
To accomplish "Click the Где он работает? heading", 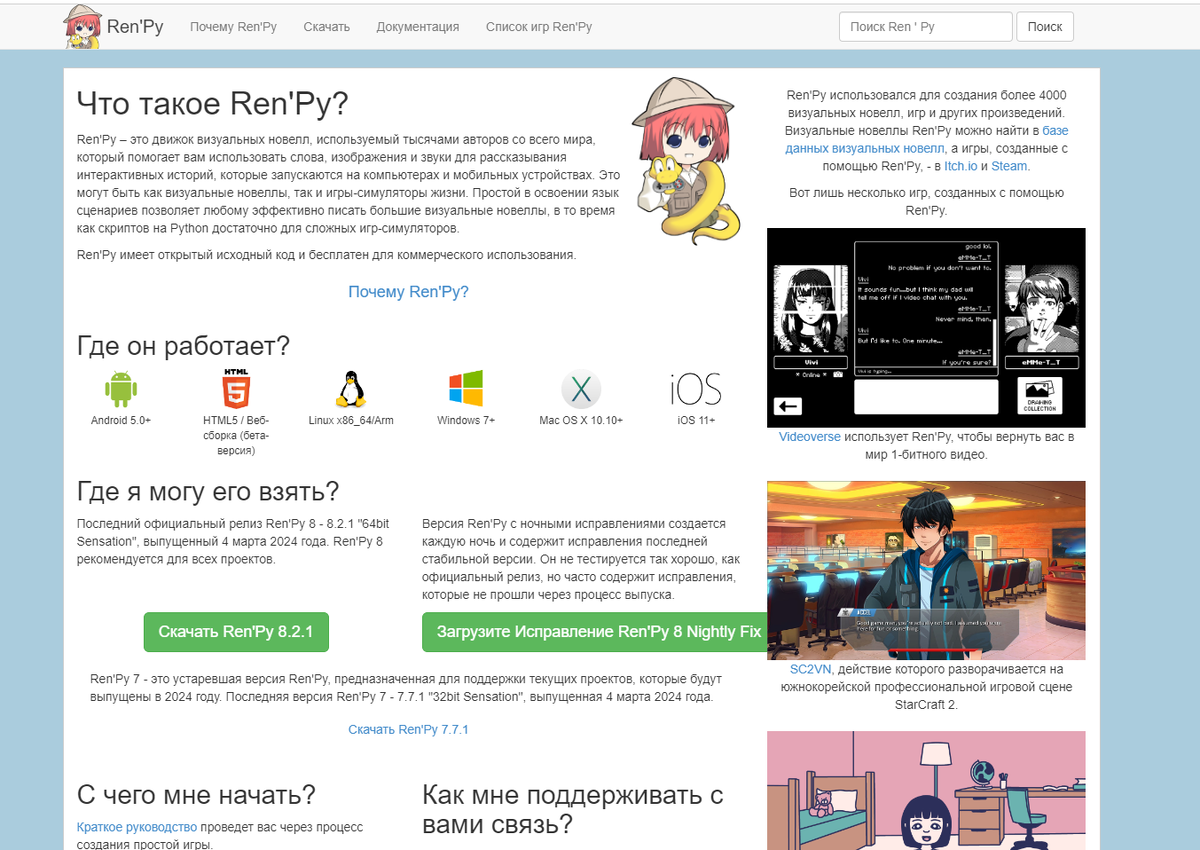I will coord(184,346).
